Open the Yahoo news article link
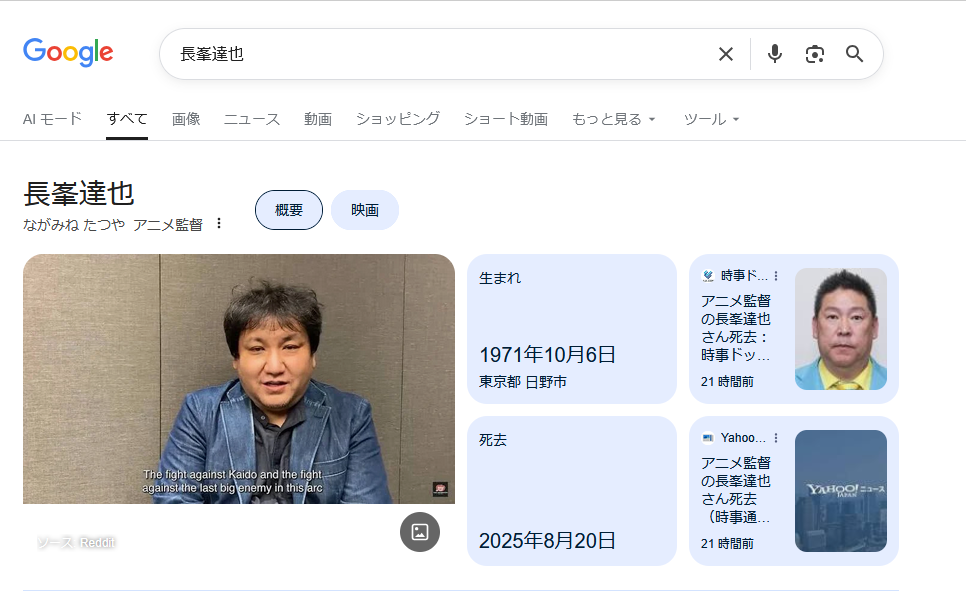966x592 pixels. click(x=736, y=490)
